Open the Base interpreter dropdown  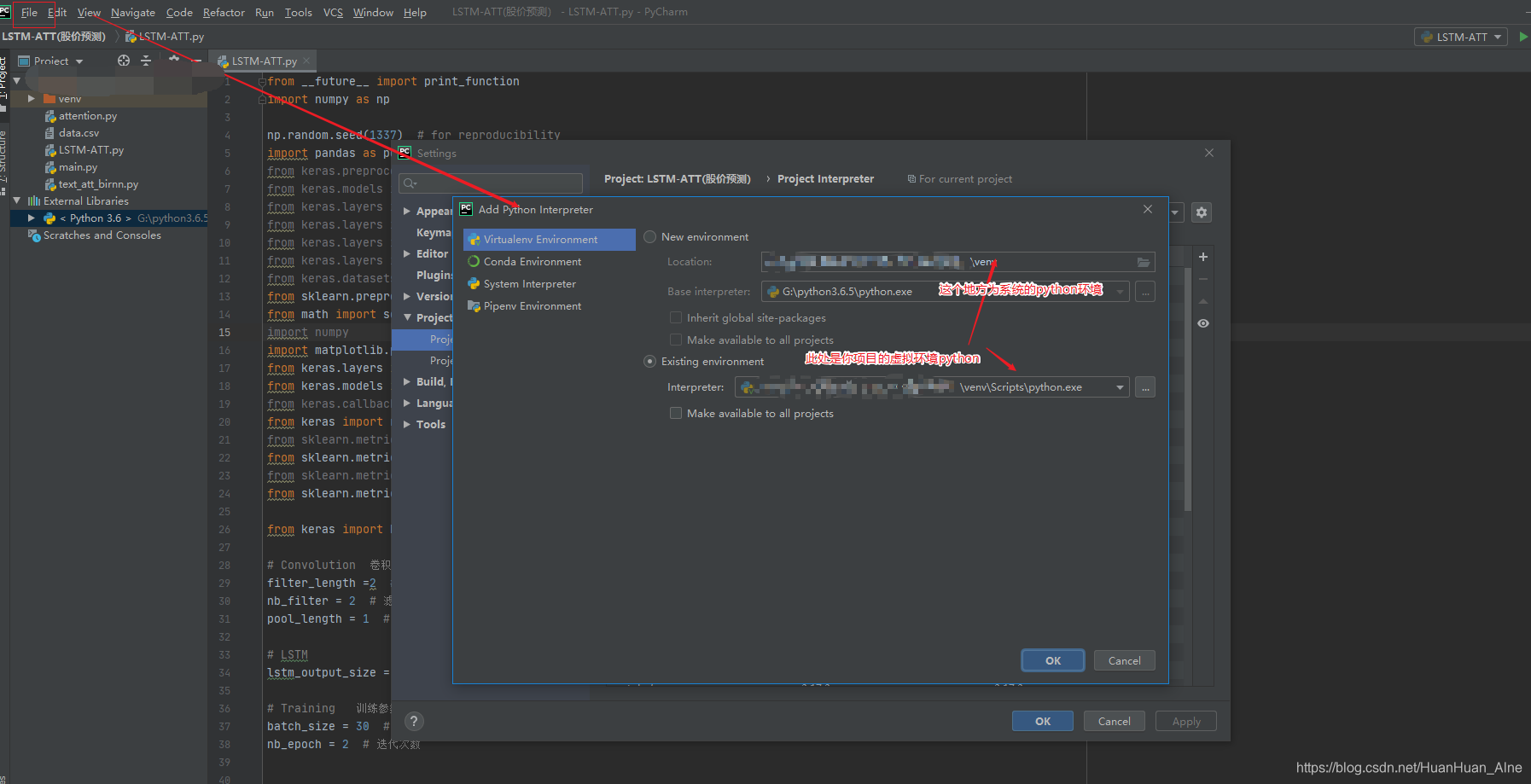tap(1120, 292)
